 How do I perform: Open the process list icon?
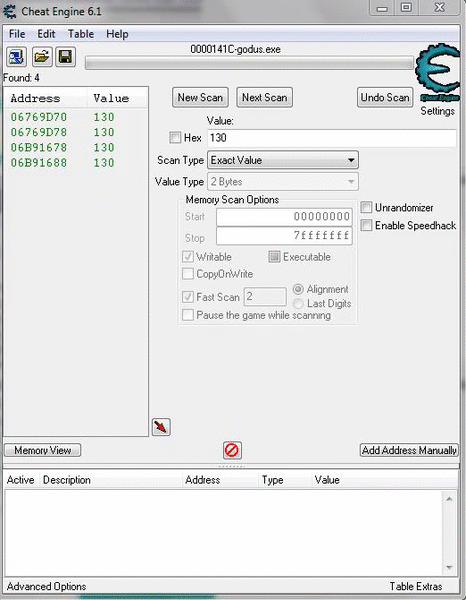click(16, 57)
